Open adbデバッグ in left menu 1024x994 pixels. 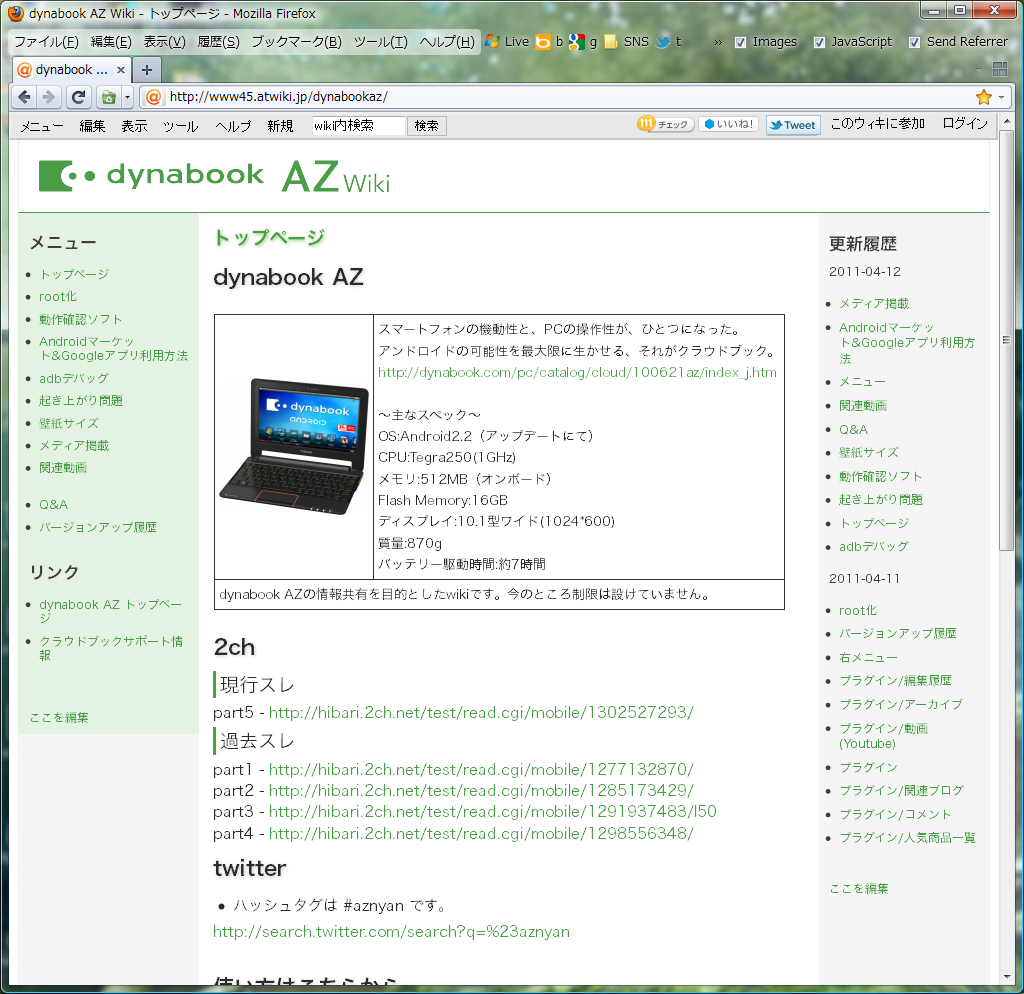[74, 378]
